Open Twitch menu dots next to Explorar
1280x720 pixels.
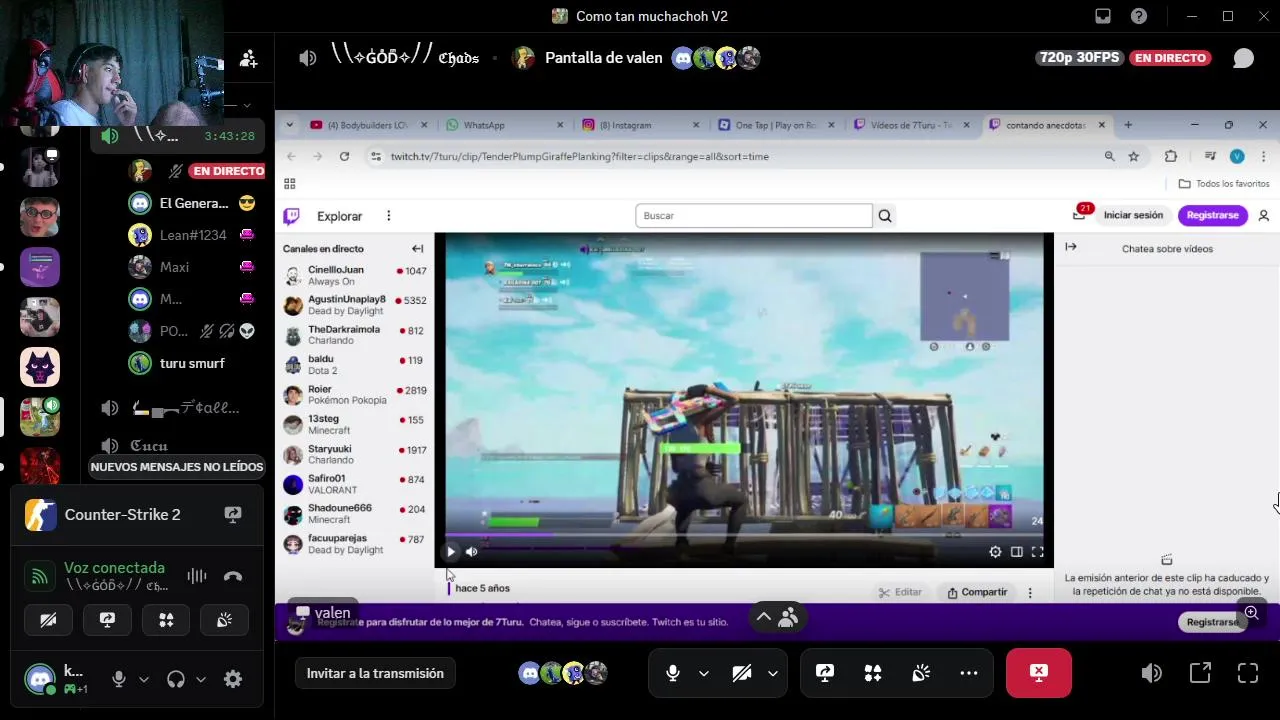coord(389,216)
